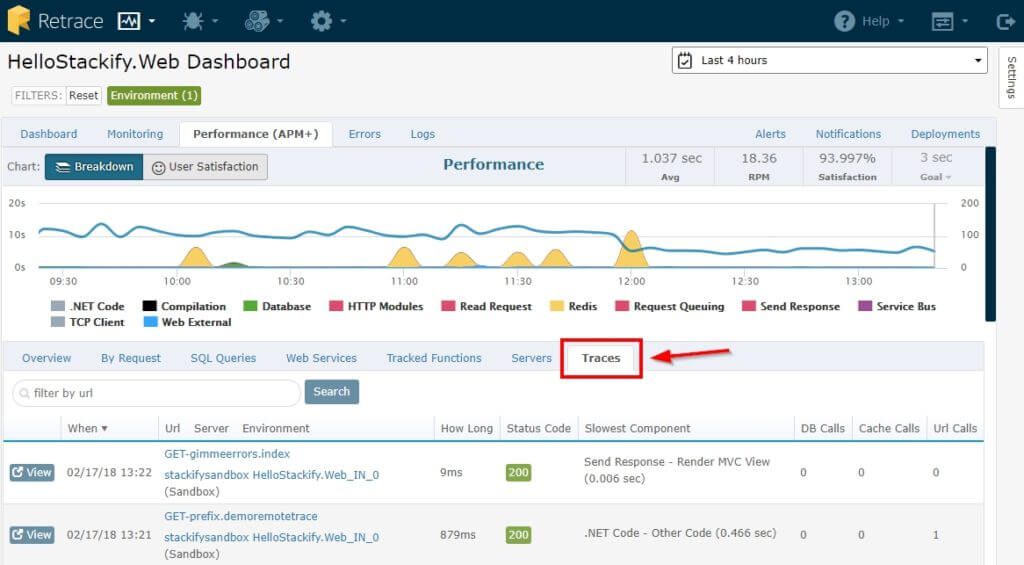This screenshot has height=565, width=1024.
Task: Open stackifysandbox link in 13:22 row
Action: (206, 475)
